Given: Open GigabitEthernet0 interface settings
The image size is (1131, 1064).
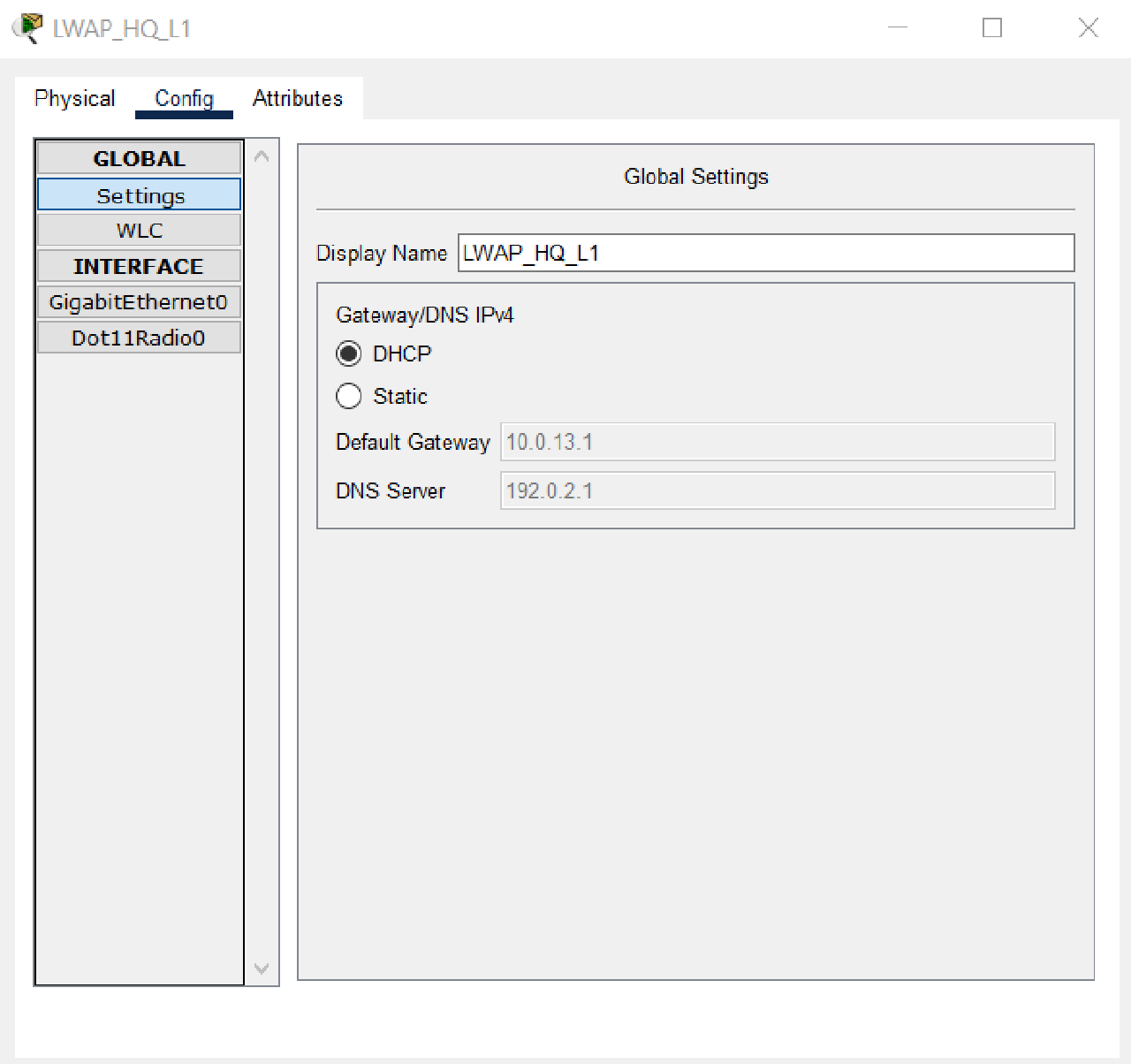Looking at the screenshot, I should (139, 301).
